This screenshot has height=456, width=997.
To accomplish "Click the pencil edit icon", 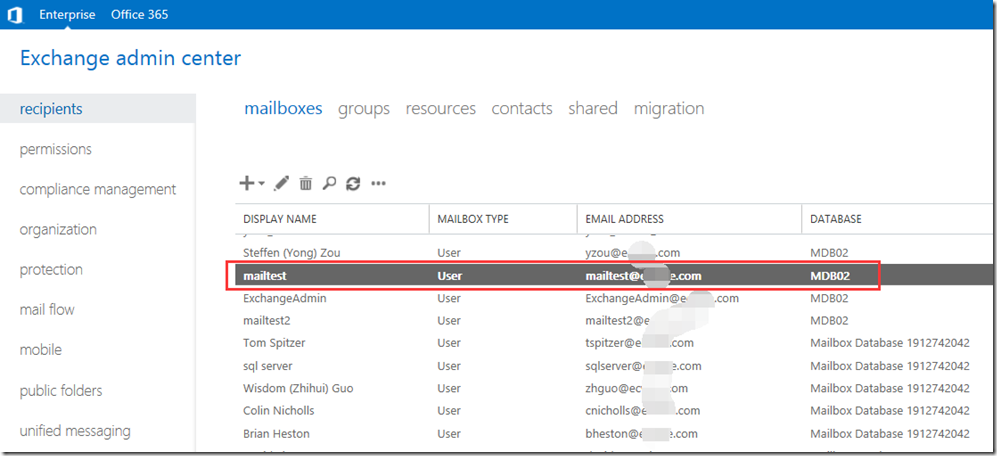I will tap(282, 184).
